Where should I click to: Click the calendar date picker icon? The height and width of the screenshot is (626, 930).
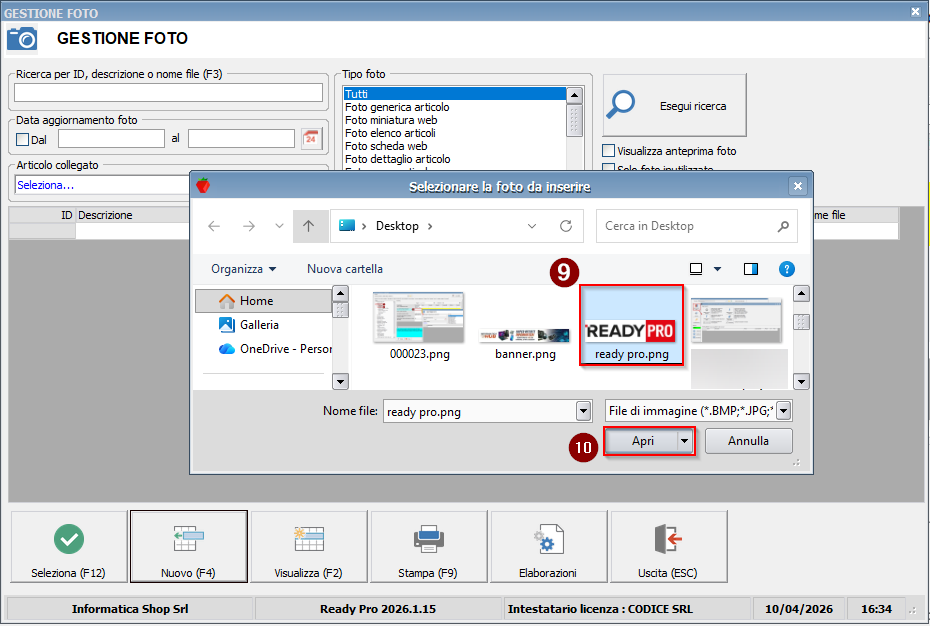[311, 138]
